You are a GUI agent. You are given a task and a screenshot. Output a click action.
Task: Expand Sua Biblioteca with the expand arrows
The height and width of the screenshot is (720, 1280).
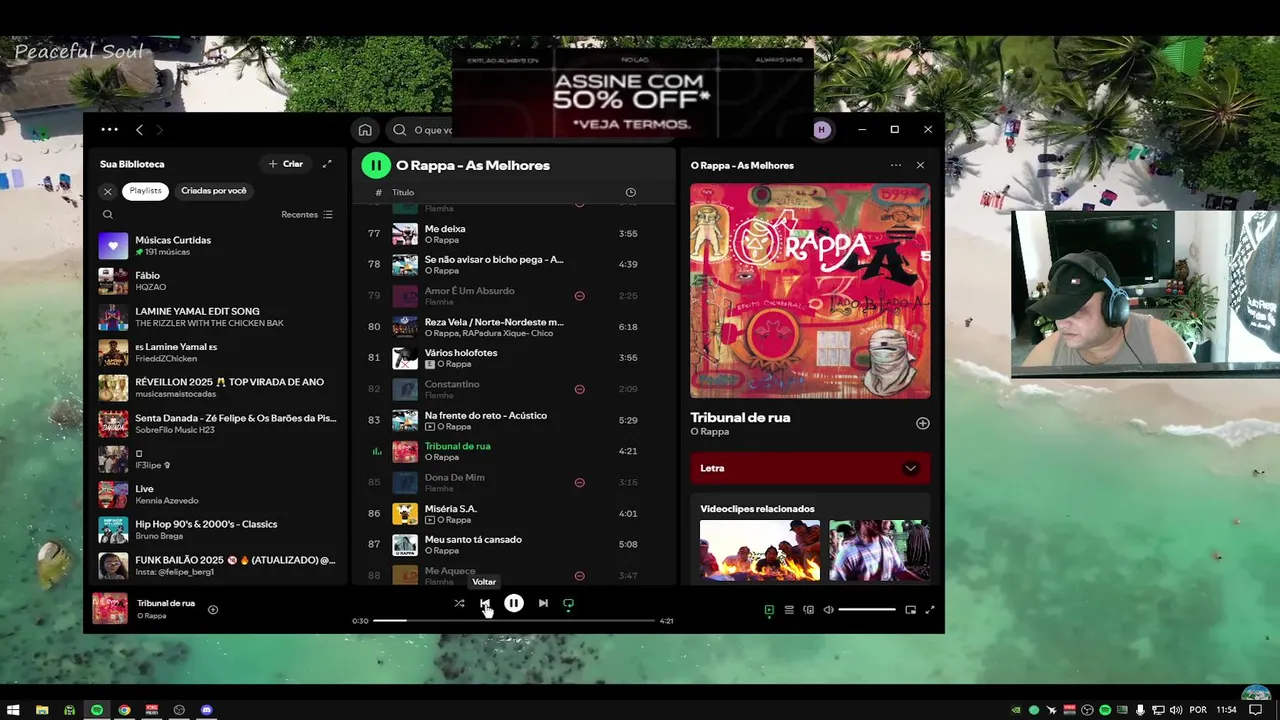tap(327, 164)
